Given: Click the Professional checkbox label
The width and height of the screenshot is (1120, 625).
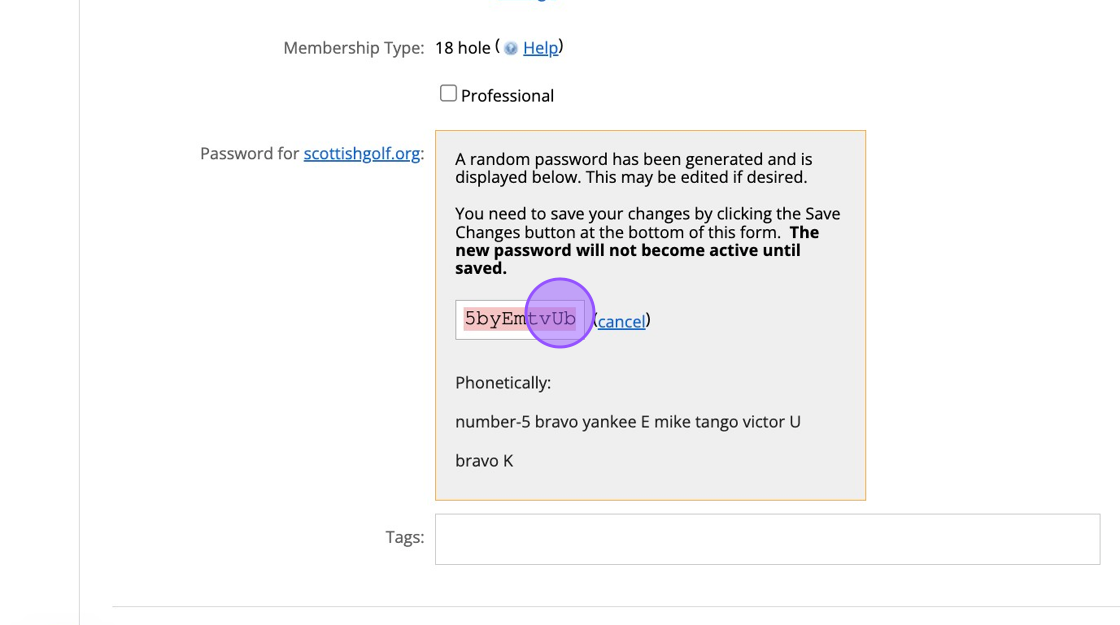Looking at the screenshot, I should click(507, 96).
